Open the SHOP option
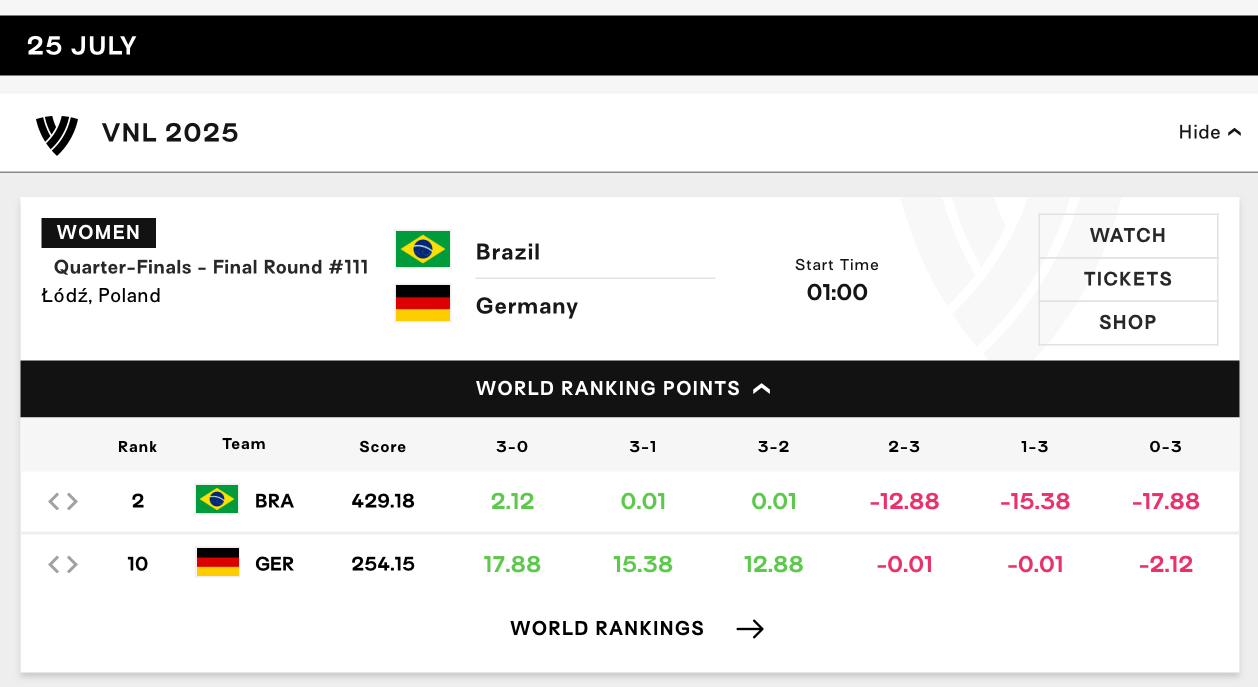The width and height of the screenshot is (1258, 687). point(1128,323)
